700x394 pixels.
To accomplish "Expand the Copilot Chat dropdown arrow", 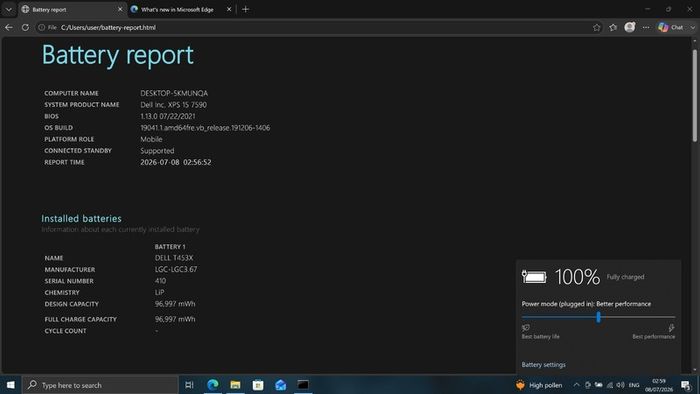I will tap(692, 27).
